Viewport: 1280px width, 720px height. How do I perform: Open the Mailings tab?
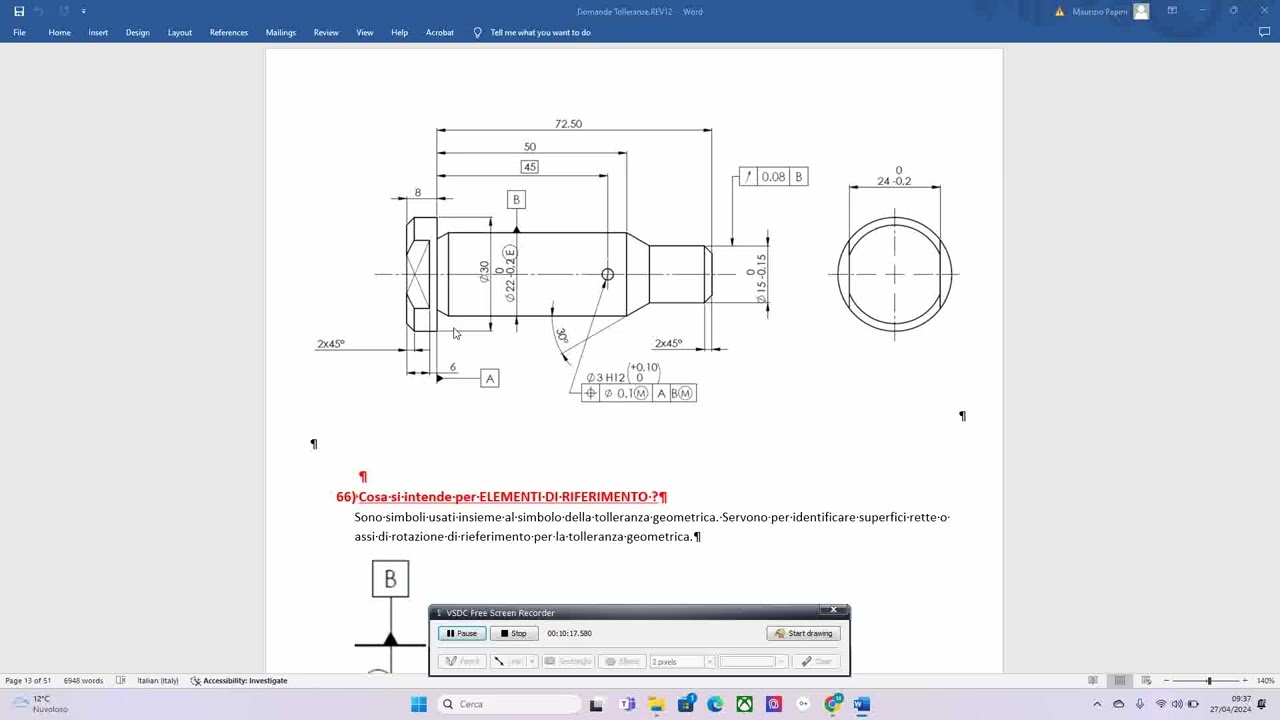[x=281, y=32]
